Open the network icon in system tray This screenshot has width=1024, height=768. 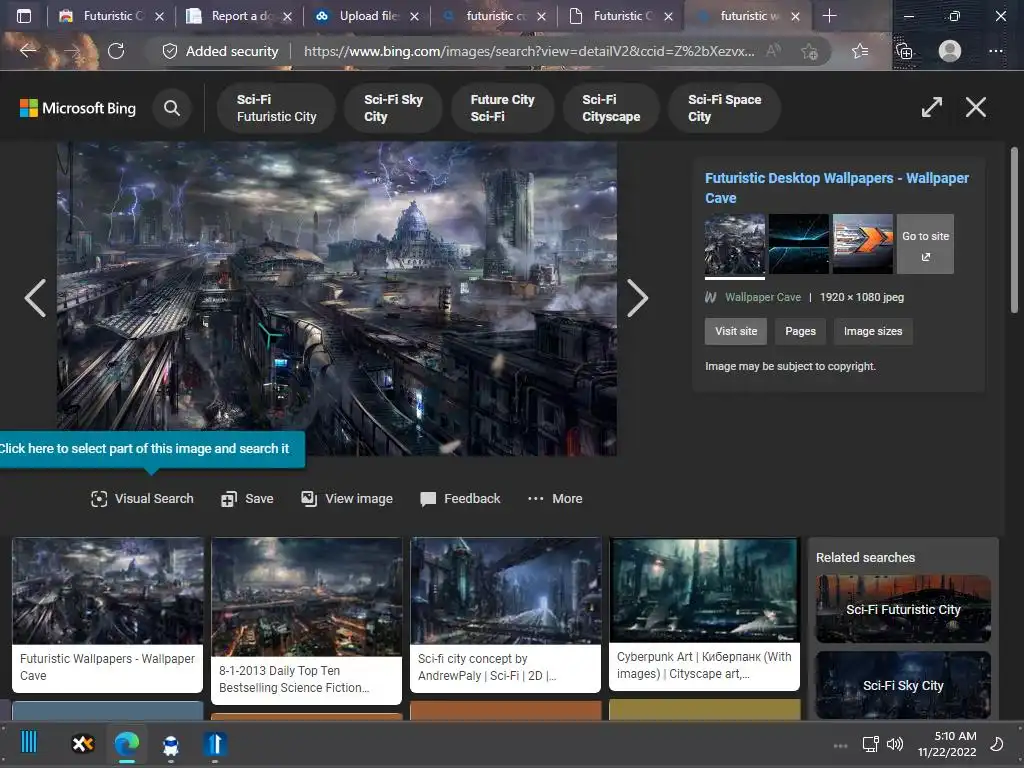(870, 744)
